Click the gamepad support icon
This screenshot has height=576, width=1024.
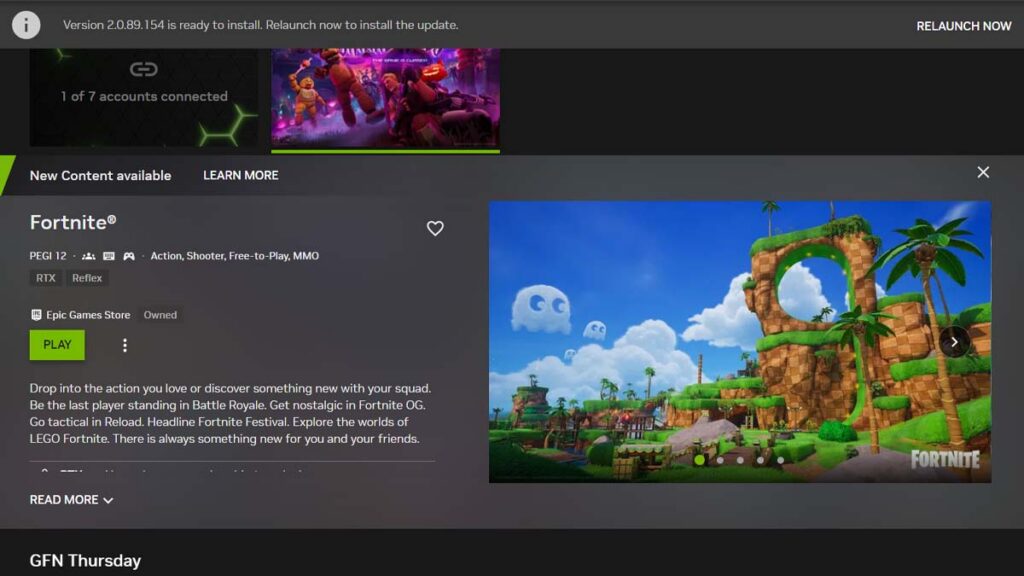tap(129, 256)
